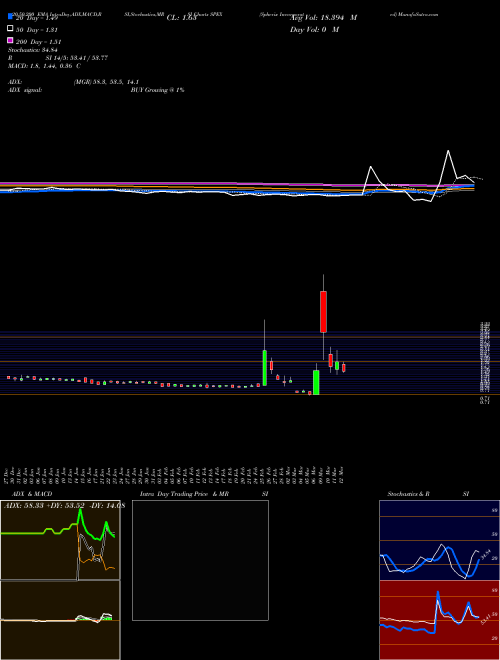Image resolution: width=500 pixels, height=660 pixels.
Task: Click the blue RSI spike in the red panel
Action: (x=438, y=594)
